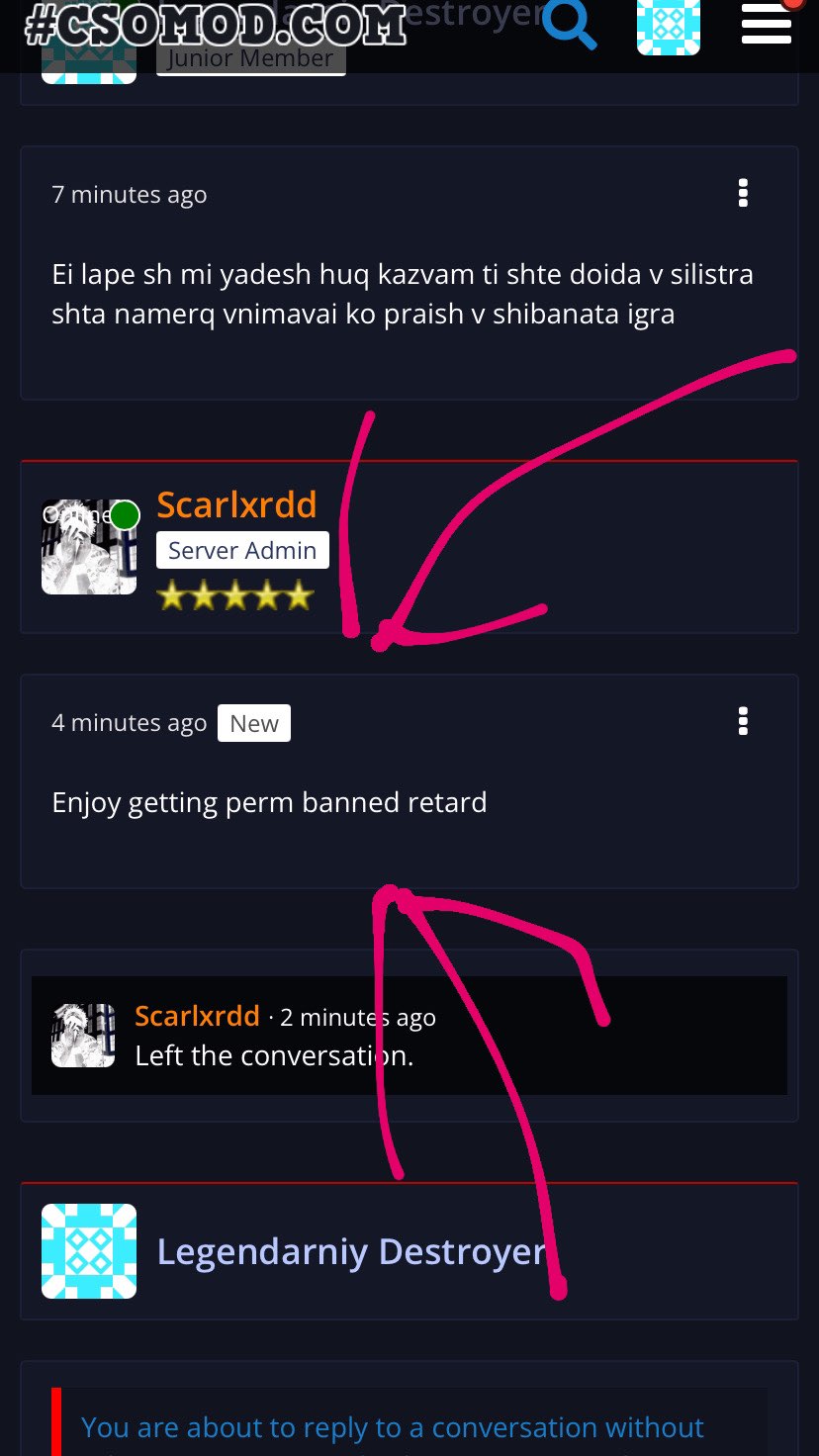Click the reply warning notice text

pos(393,1429)
